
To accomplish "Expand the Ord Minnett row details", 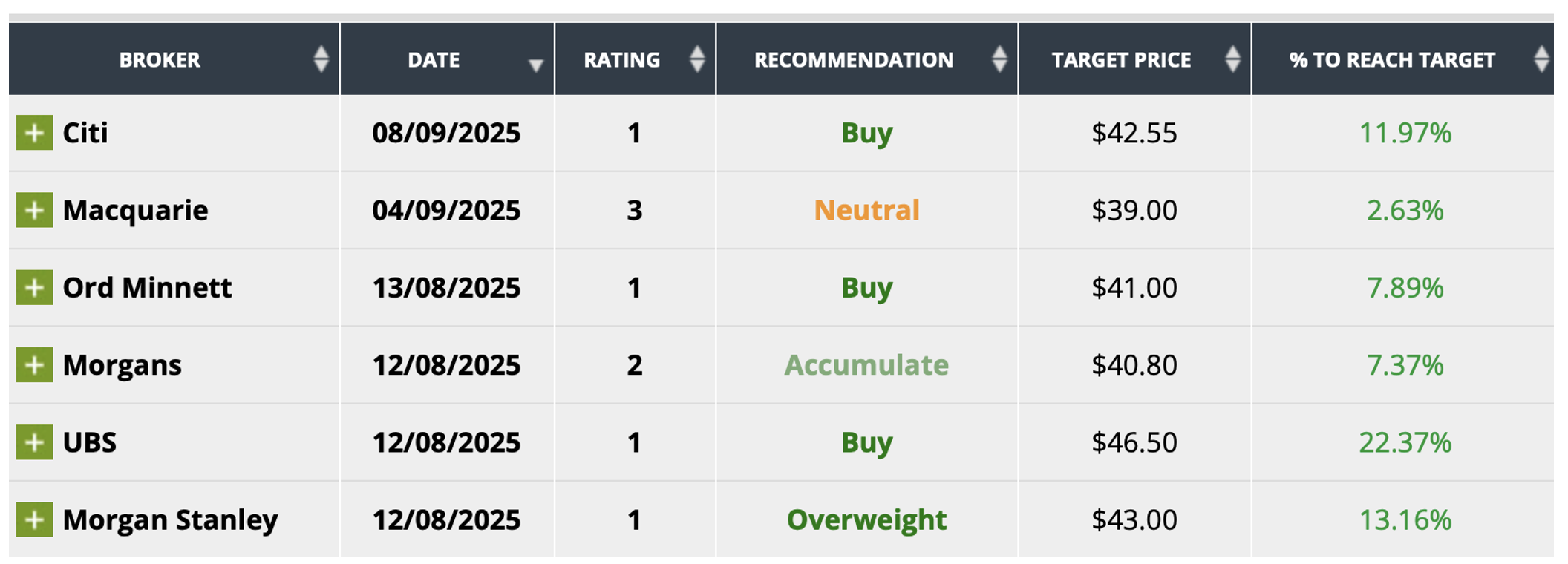I will click(x=34, y=287).
